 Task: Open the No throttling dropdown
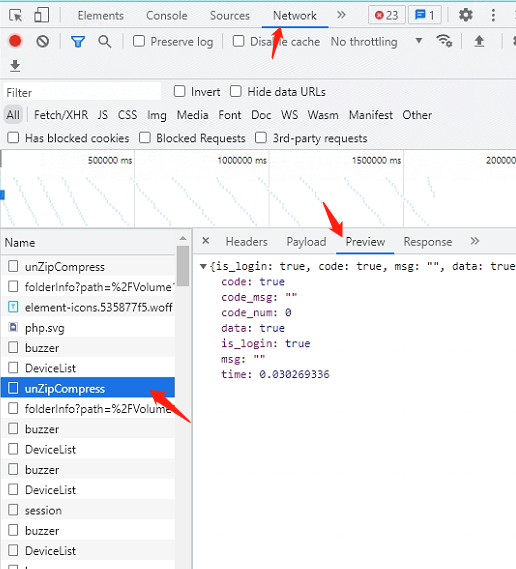tap(376, 41)
